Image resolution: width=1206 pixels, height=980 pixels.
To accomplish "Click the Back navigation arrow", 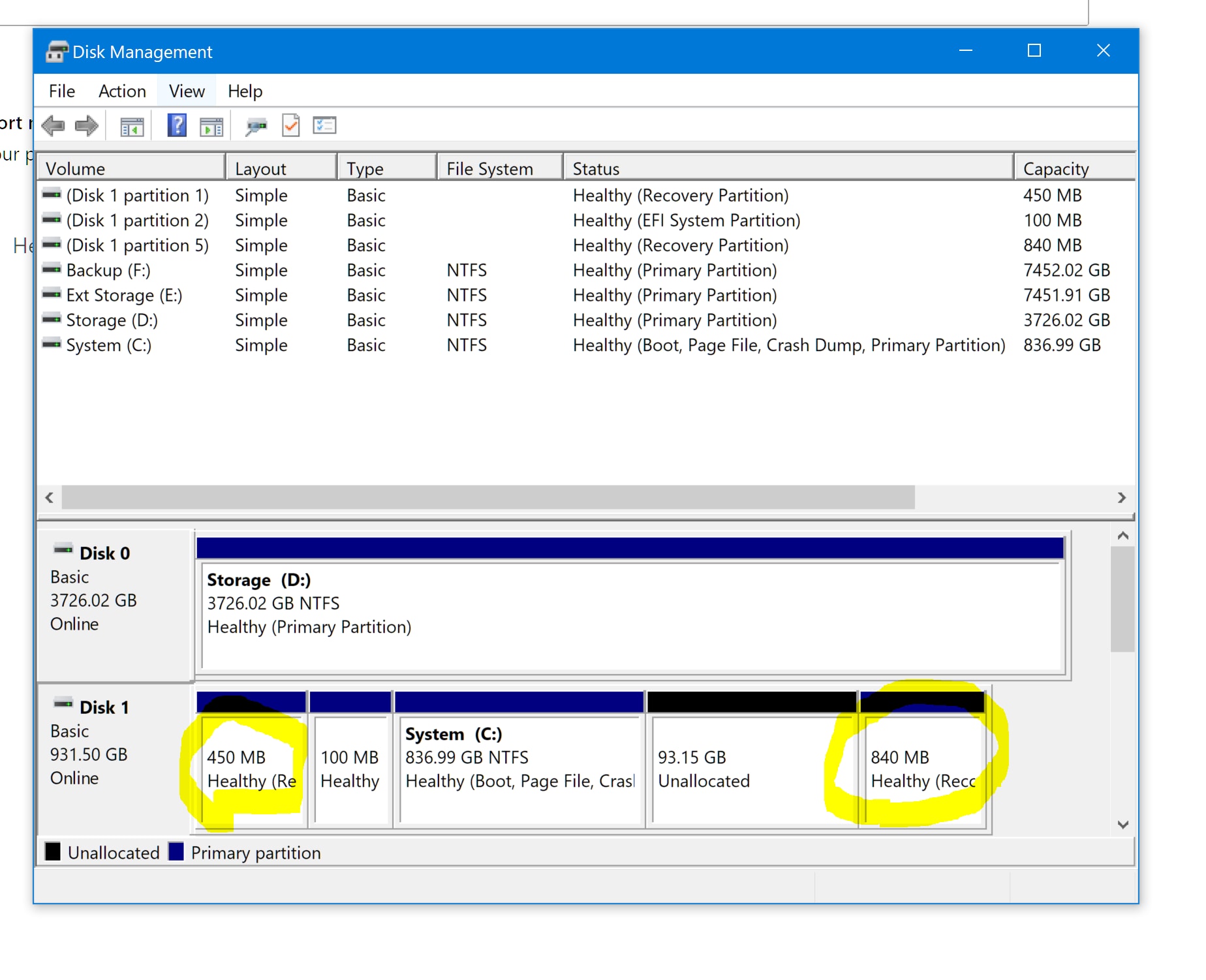I will tap(54, 125).
